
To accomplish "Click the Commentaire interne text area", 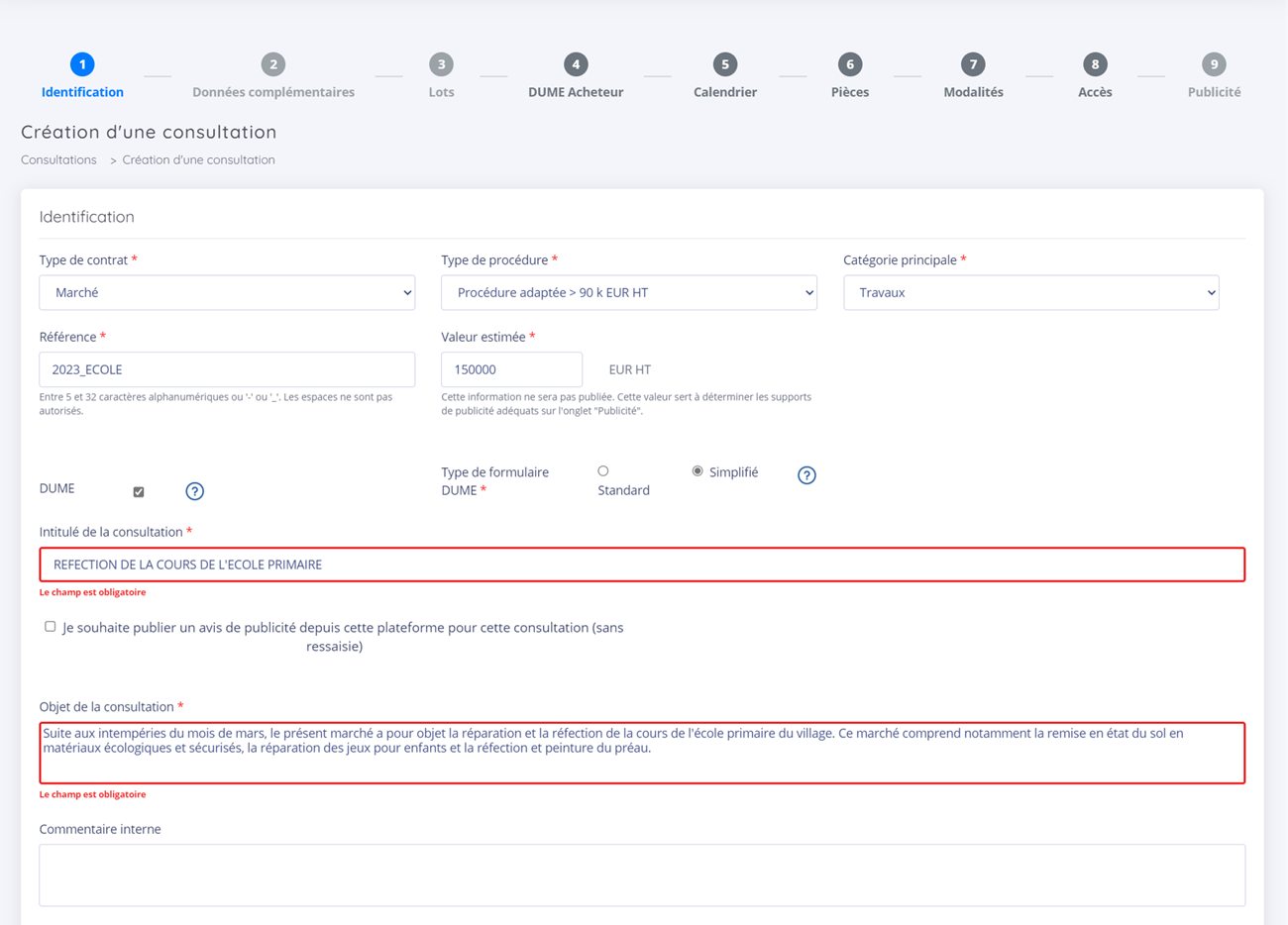I will tap(642, 874).
